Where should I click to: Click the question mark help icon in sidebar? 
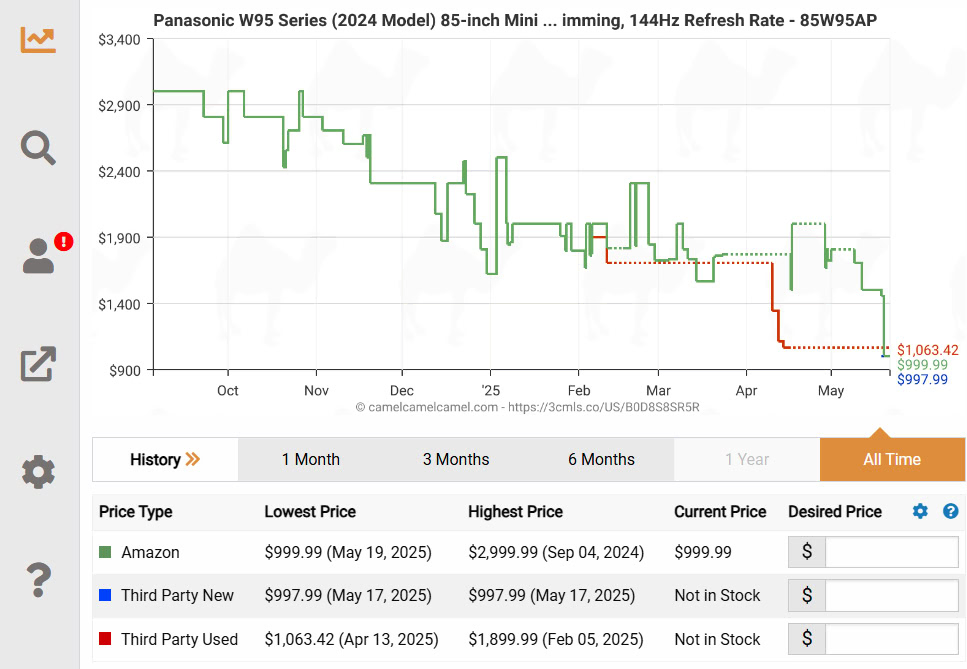point(39,578)
